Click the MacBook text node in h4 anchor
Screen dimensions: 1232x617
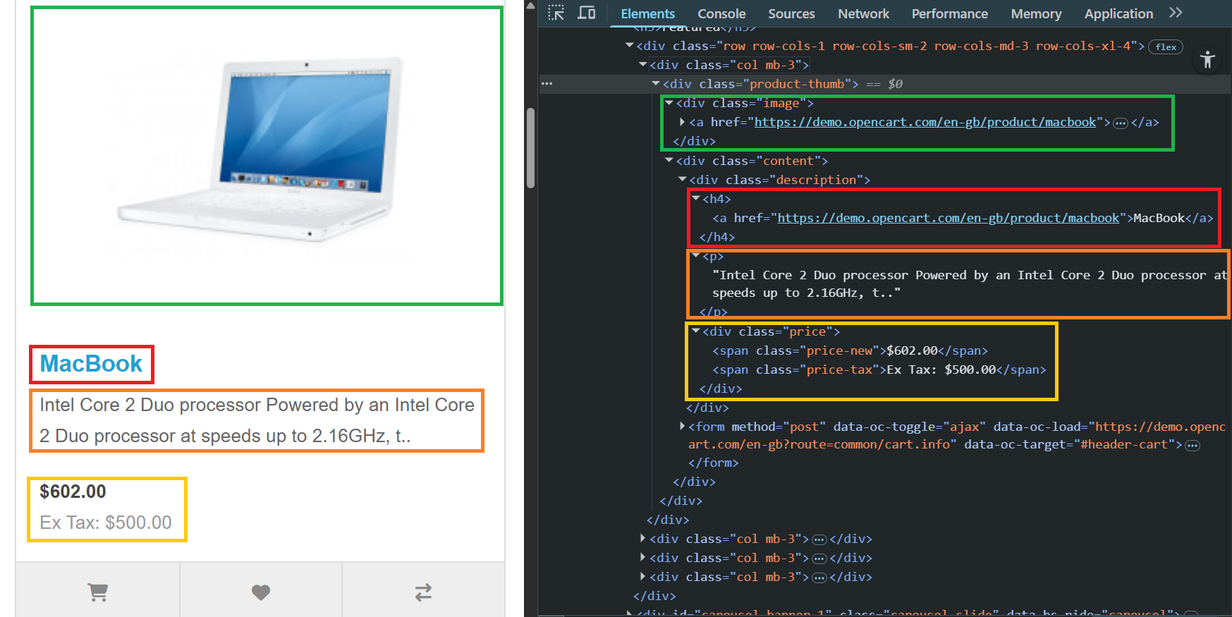pos(1157,218)
